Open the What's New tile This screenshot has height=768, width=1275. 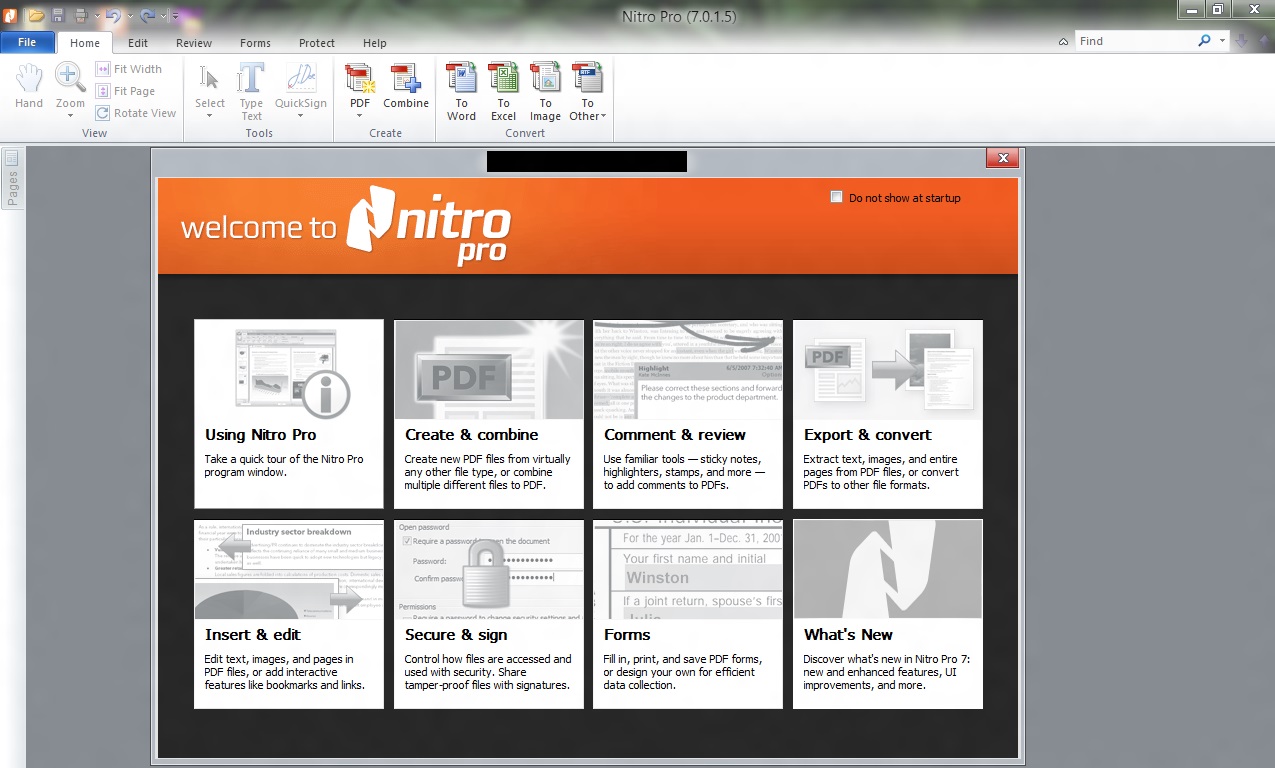(x=888, y=614)
